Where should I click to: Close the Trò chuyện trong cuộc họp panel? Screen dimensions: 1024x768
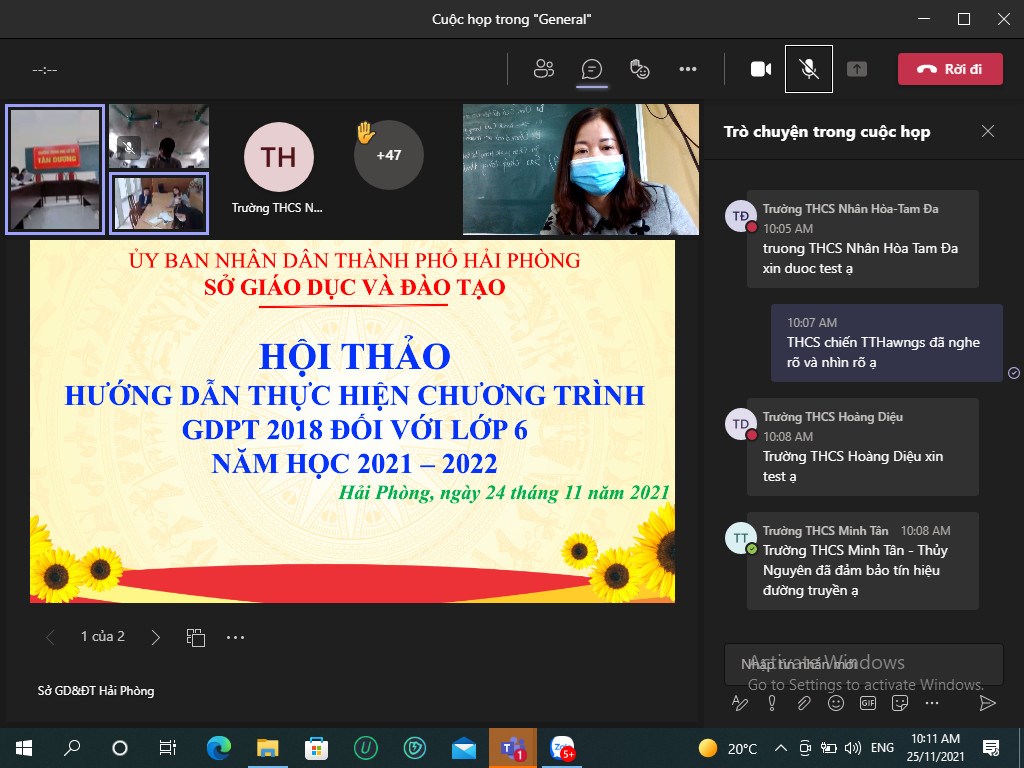click(x=988, y=131)
